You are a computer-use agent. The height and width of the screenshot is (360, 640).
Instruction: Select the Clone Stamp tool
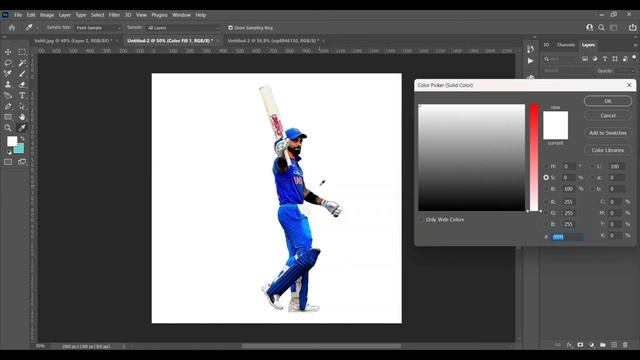pos(8,84)
